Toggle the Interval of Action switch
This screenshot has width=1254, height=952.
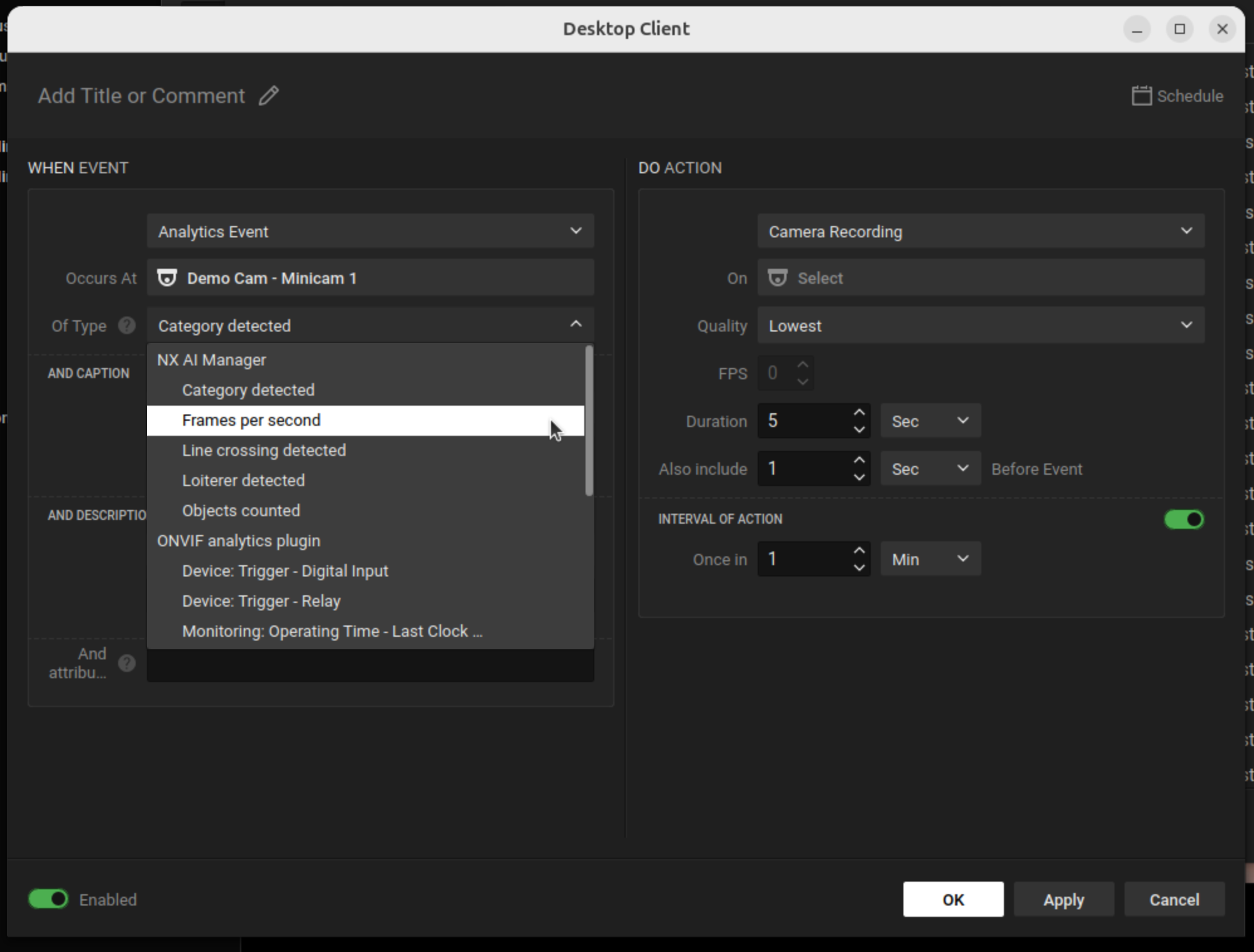point(1184,519)
